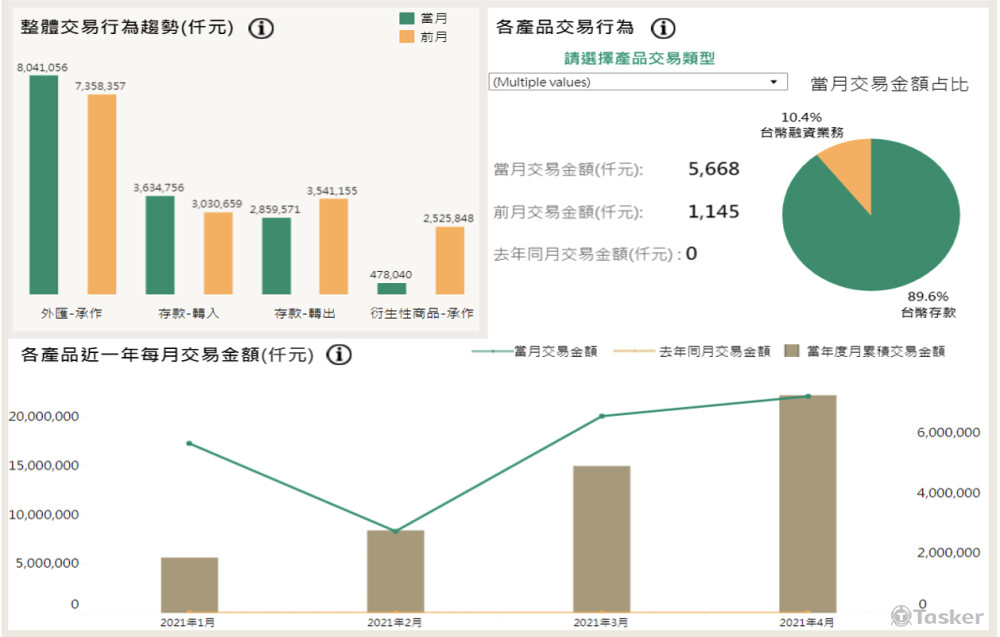Click the 1,145 previous month amount value

pos(714,212)
